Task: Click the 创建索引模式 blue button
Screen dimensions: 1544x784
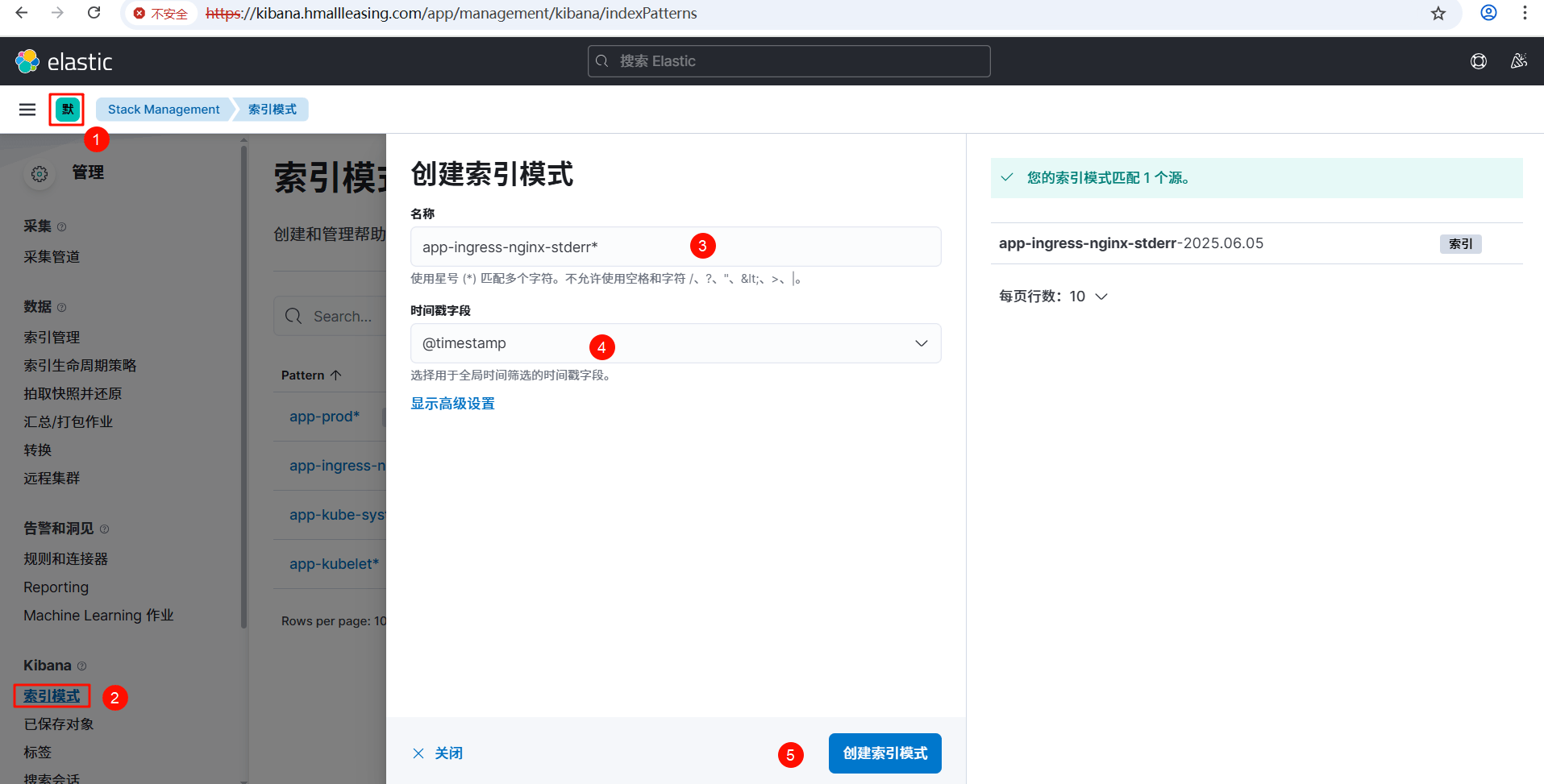Action: coord(884,753)
